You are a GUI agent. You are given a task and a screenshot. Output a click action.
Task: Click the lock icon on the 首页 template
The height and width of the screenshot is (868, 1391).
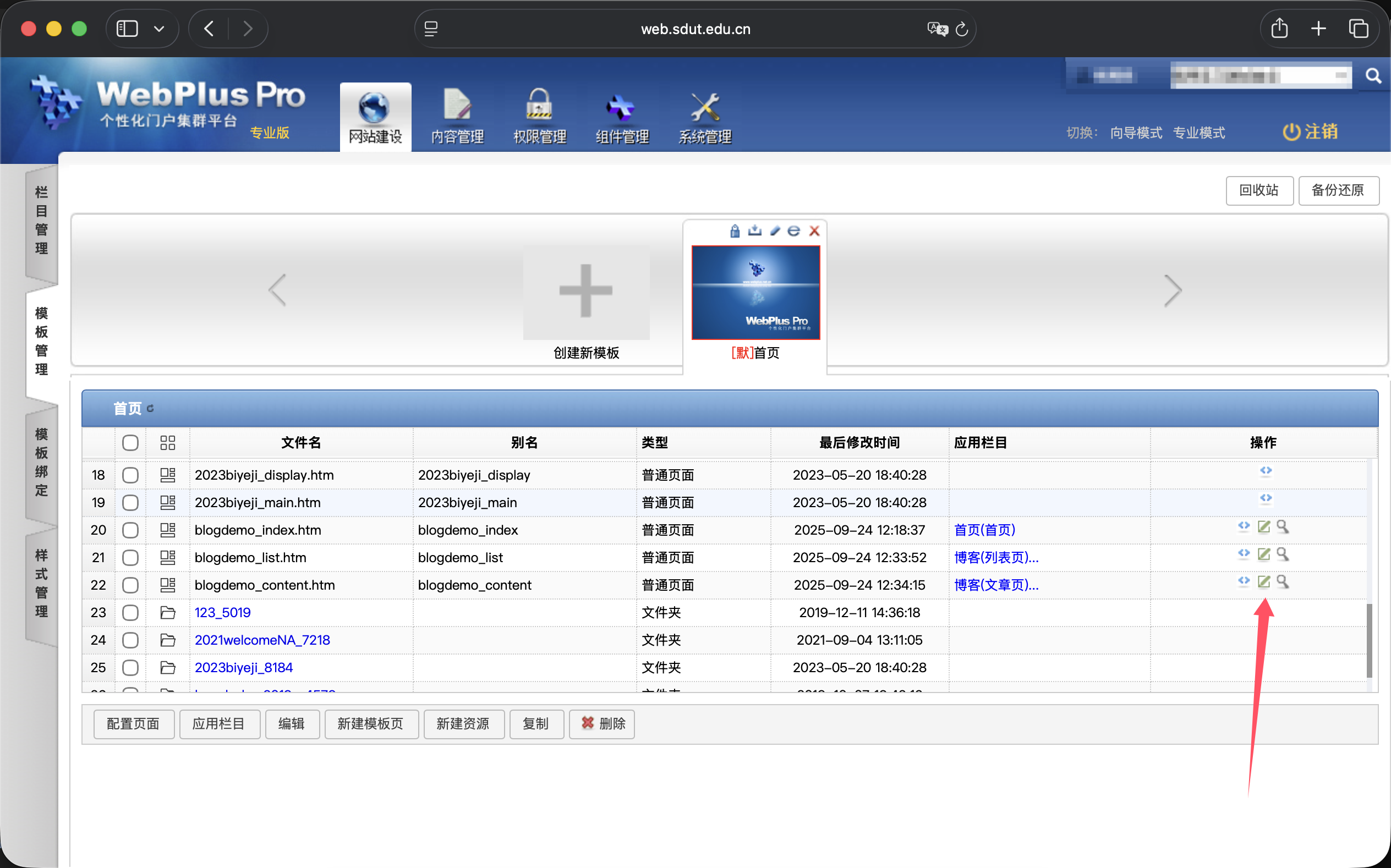(x=735, y=231)
